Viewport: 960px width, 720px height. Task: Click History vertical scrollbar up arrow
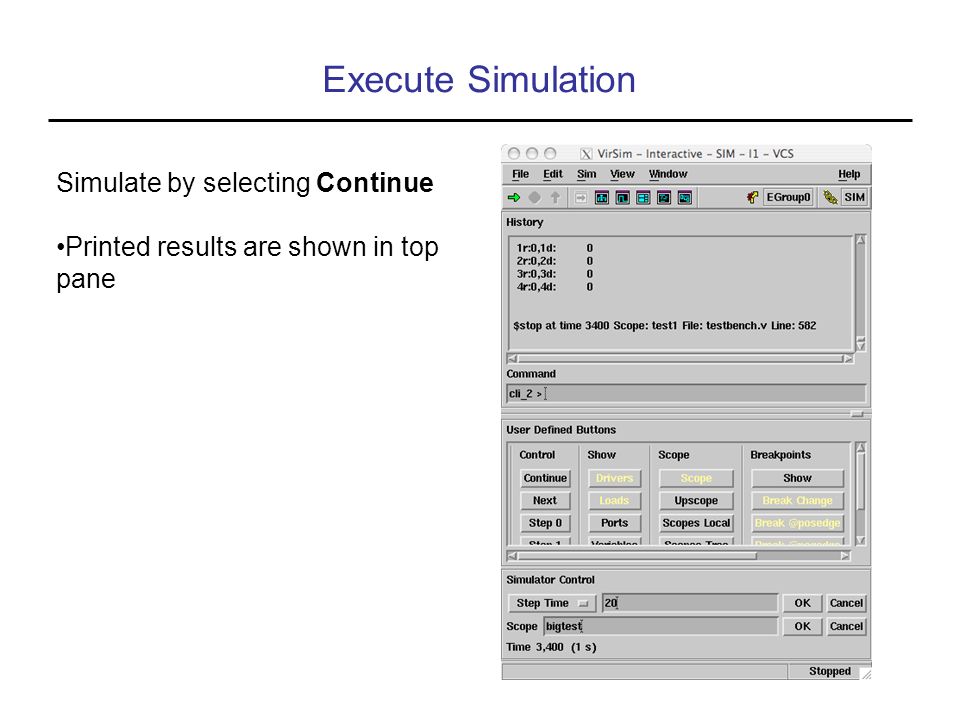(x=860, y=240)
